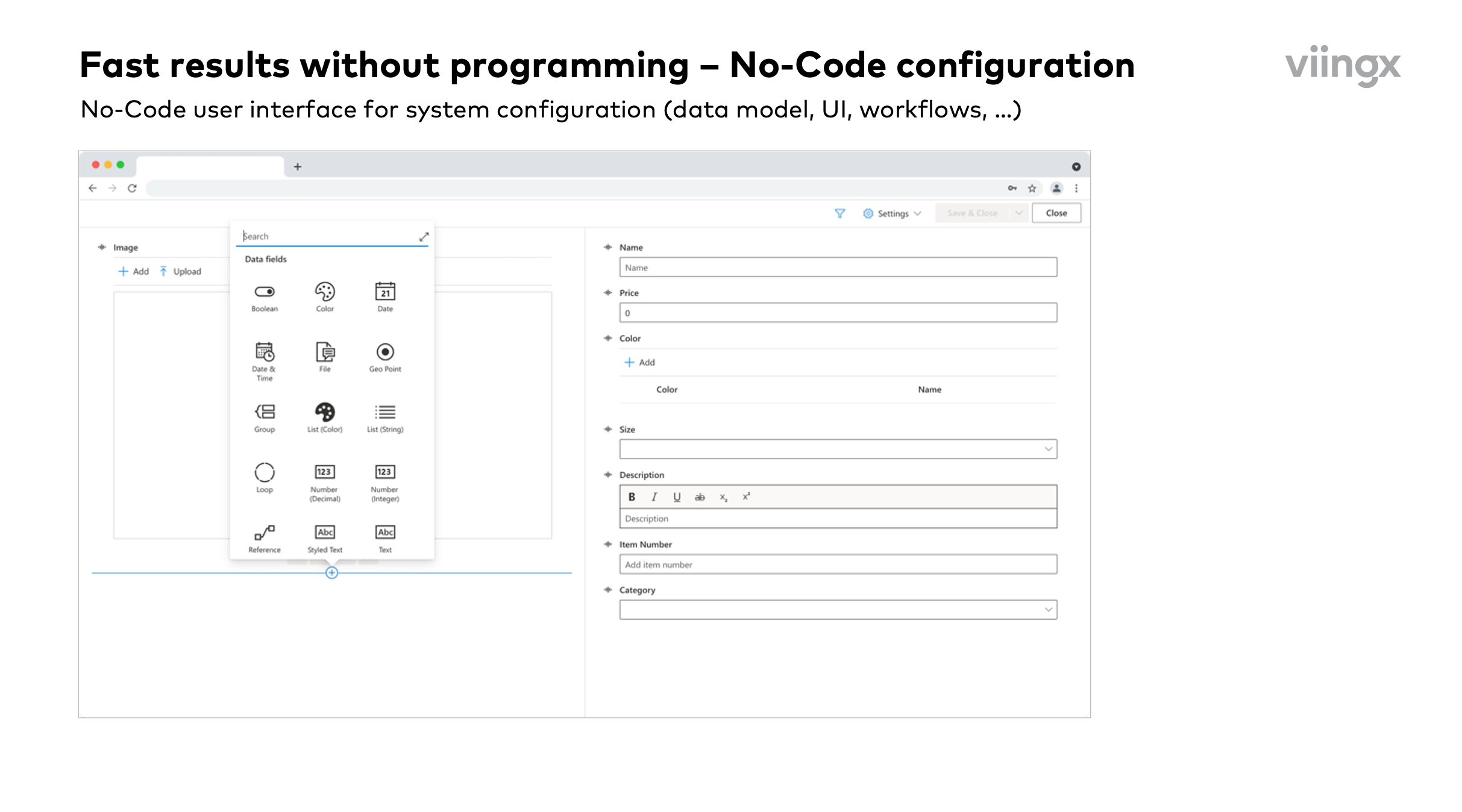This screenshot has height=812, width=1462.
Task: Select the Boolean data field icon
Action: pyautogui.click(x=265, y=292)
